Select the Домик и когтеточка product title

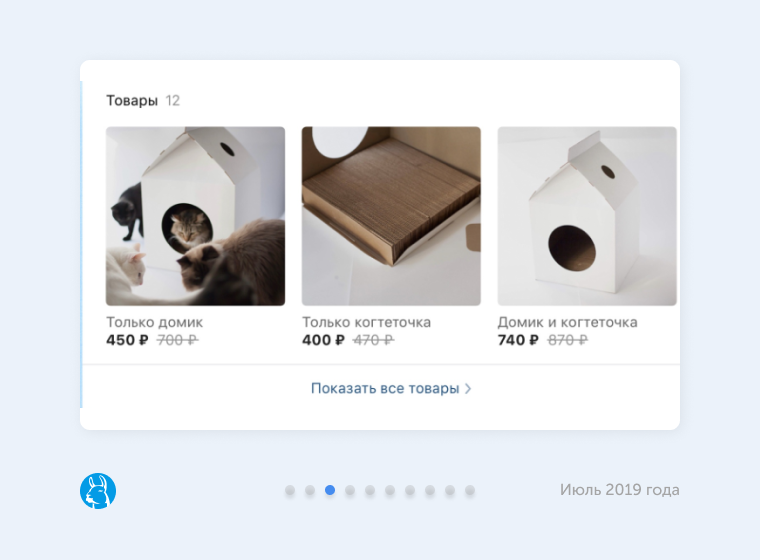point(568,322)
